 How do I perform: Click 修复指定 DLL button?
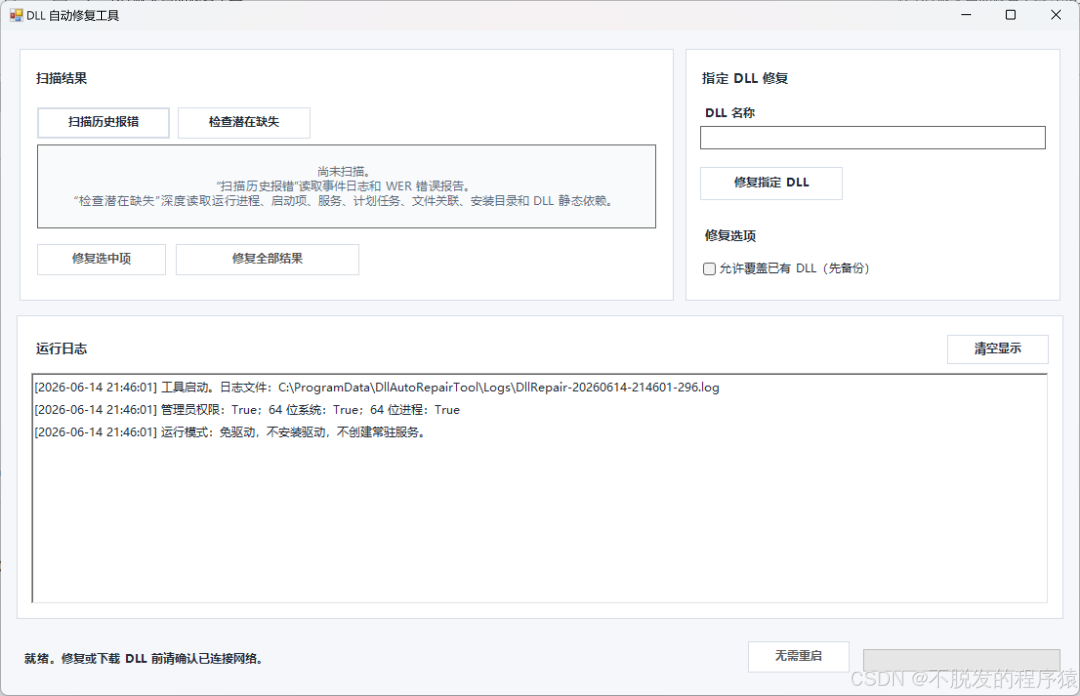tap(771, 183)
